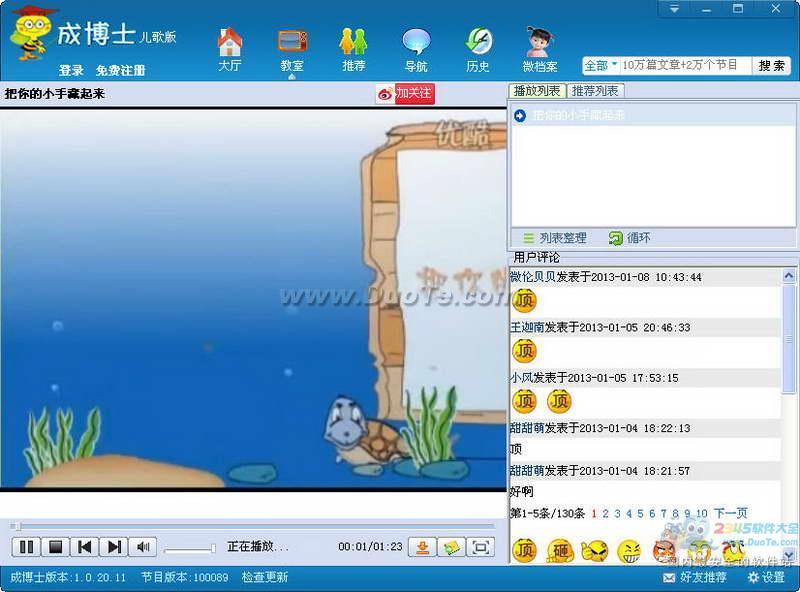Image resolution: width=800 pixels, height=592 pixels.
Task: Open the 历史 history icon
Action: point(478,48)
